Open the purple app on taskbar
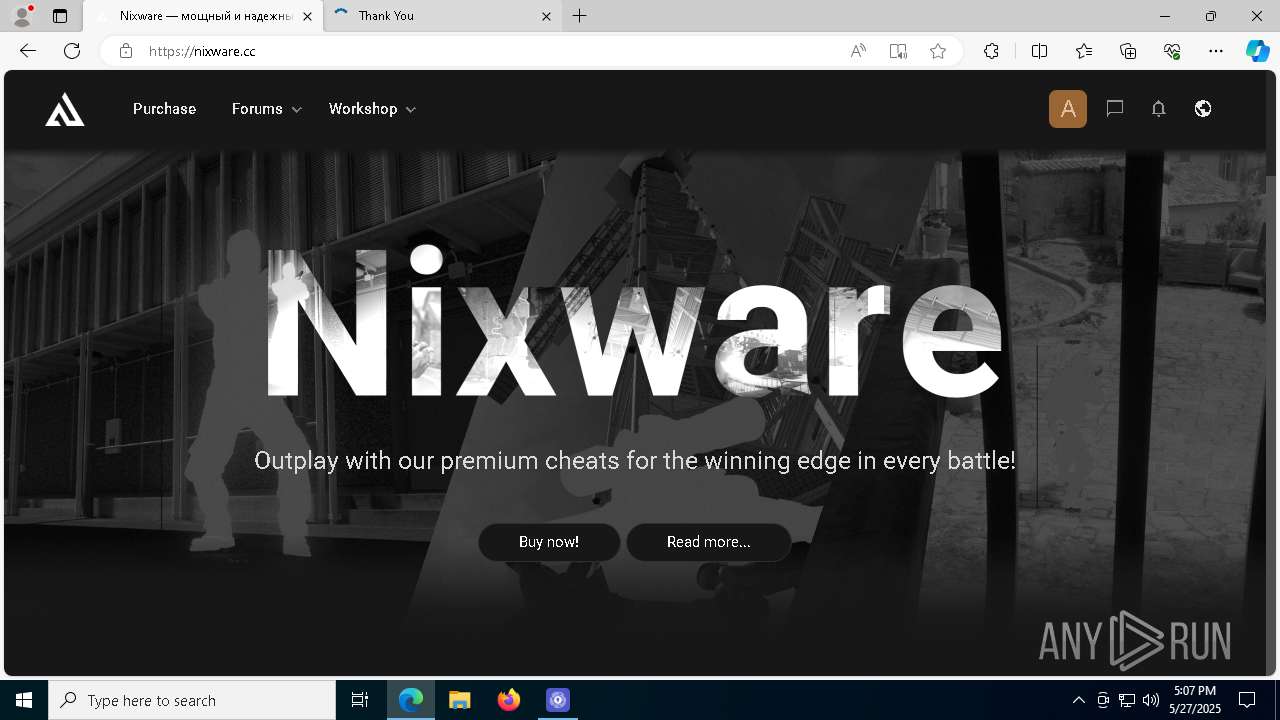 [x=557, y=700]
